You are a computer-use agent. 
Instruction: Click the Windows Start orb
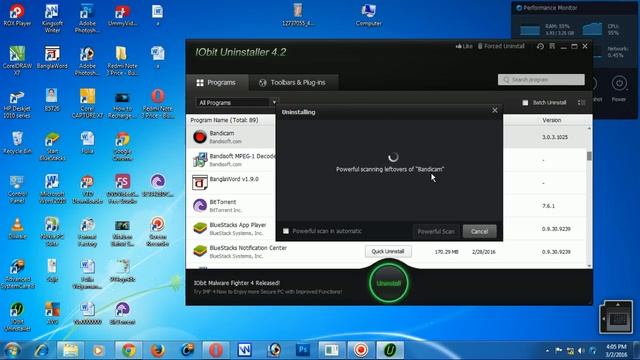[x=12, y=350]
